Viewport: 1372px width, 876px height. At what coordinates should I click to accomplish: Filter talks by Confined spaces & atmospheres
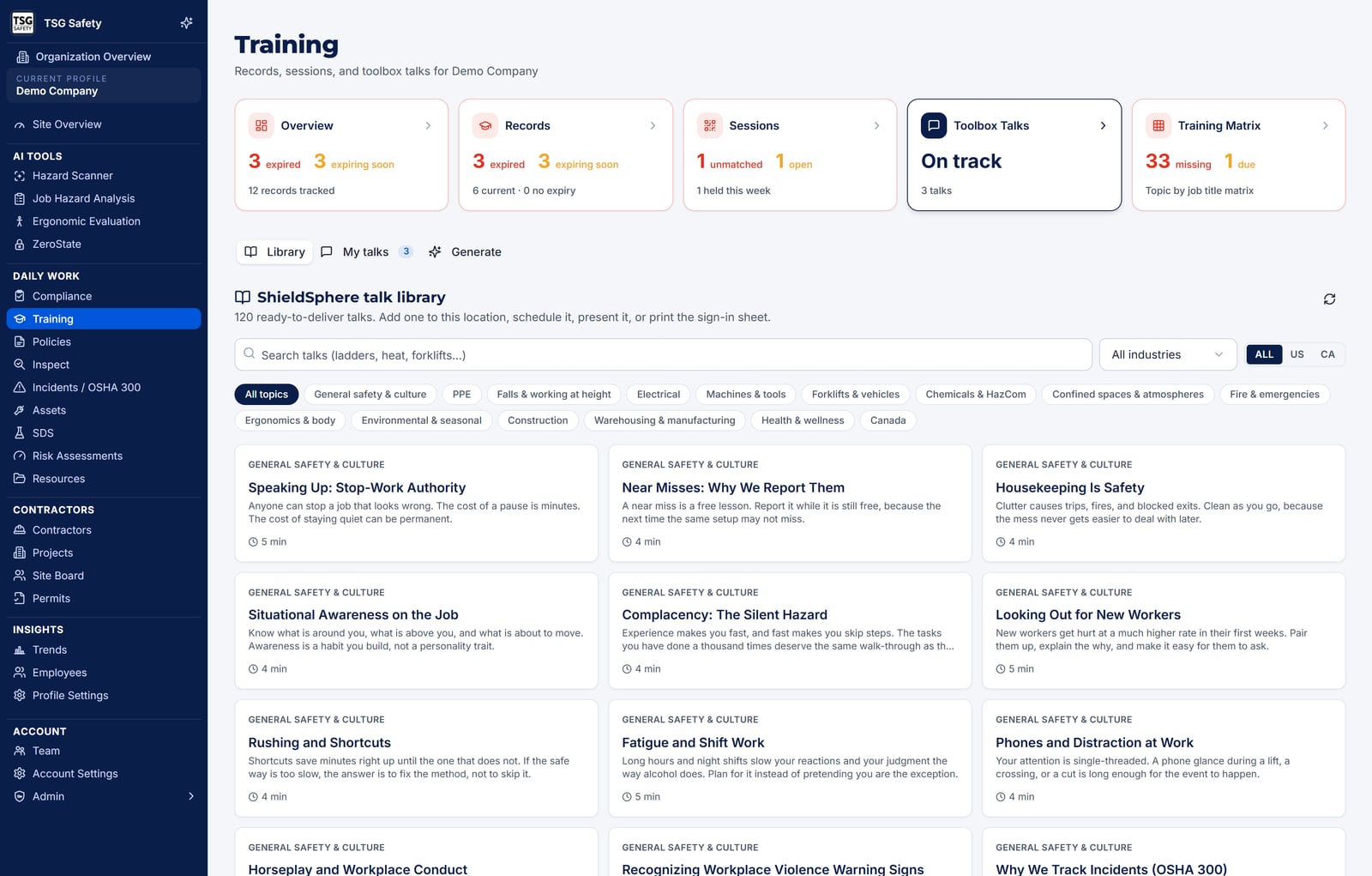(1128, 395)
